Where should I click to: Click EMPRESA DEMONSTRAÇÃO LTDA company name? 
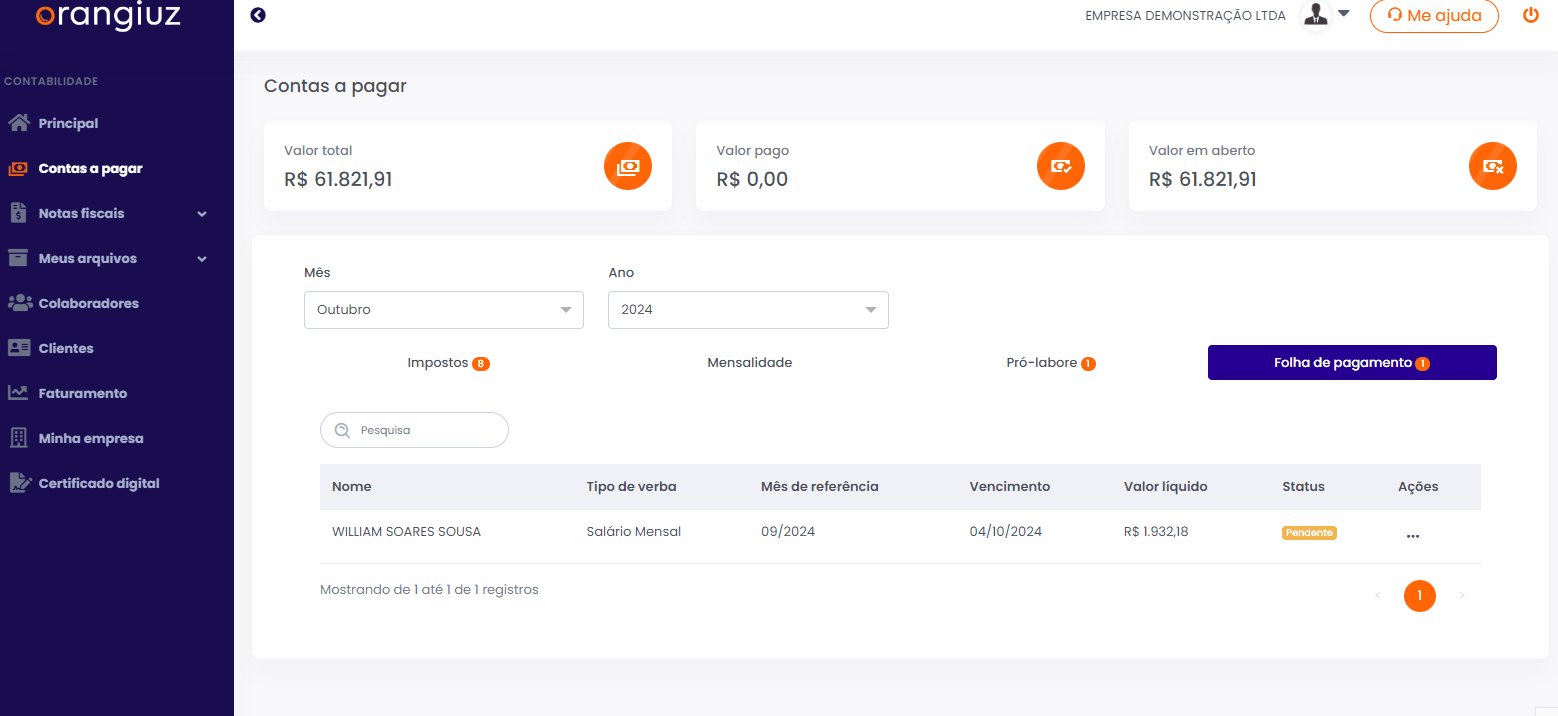click(1185, 16)
